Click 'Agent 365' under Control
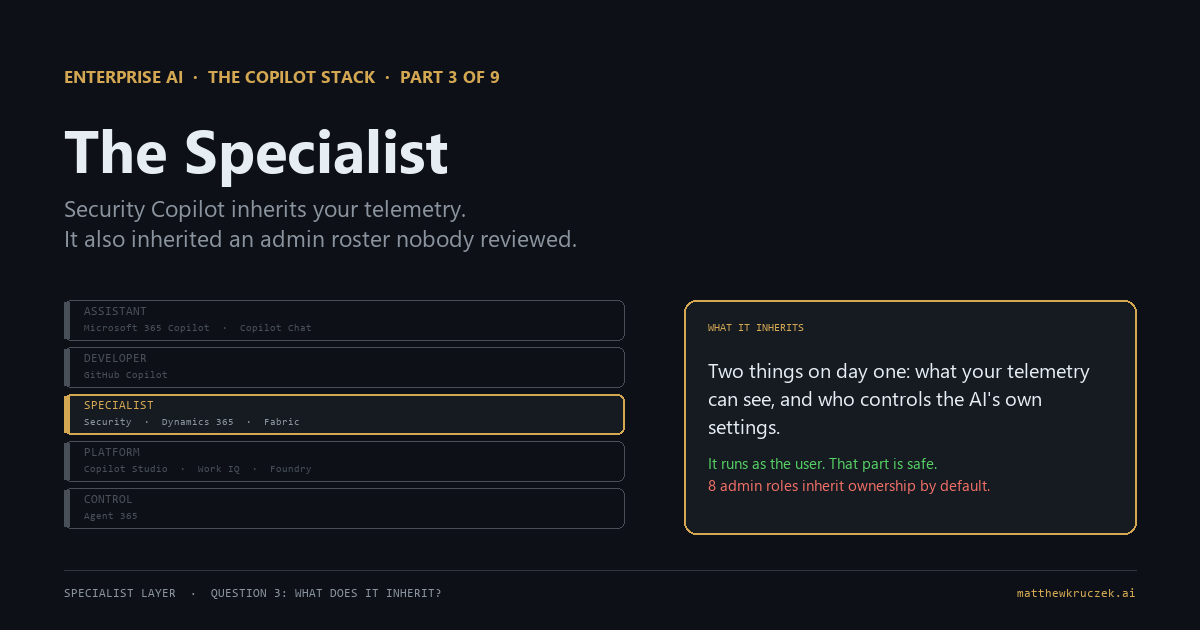The height and width of the screenshot is (630, 1200). pos(111,516)
